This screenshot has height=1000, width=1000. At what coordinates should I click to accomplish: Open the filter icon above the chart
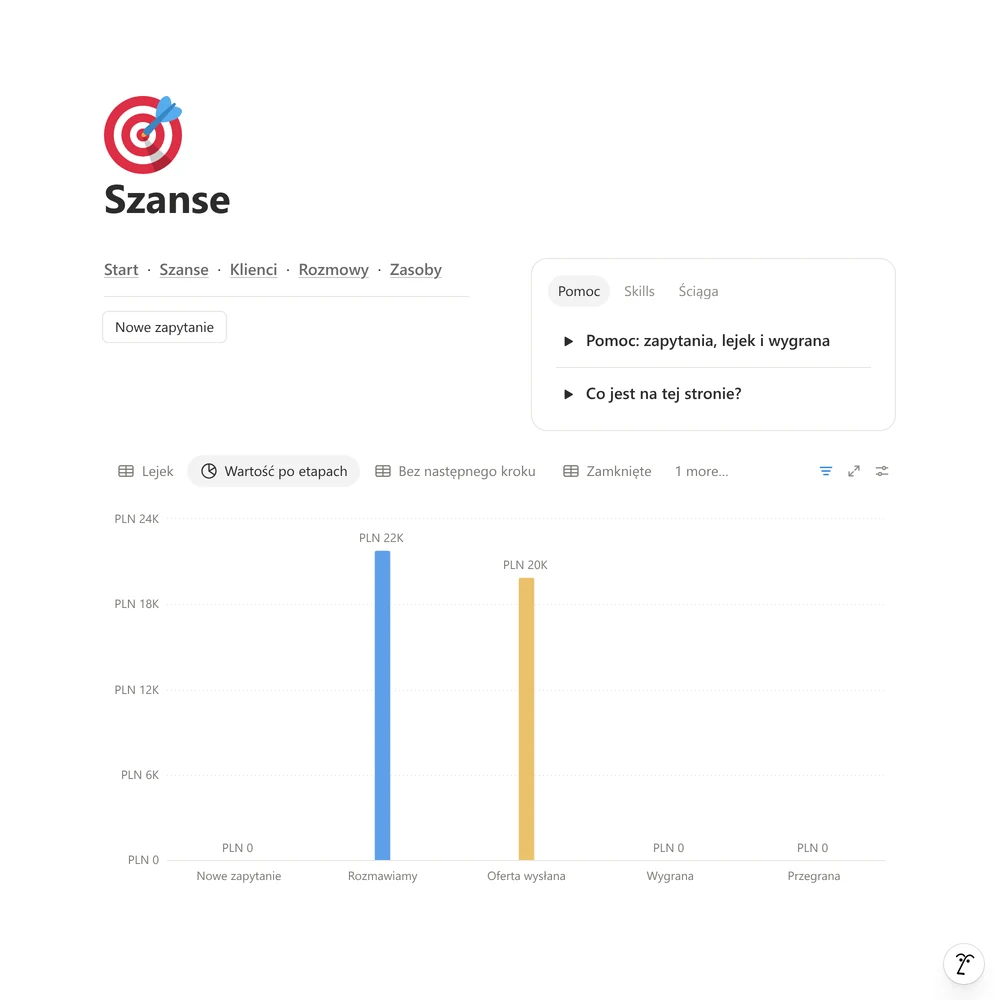coord(825,471)
